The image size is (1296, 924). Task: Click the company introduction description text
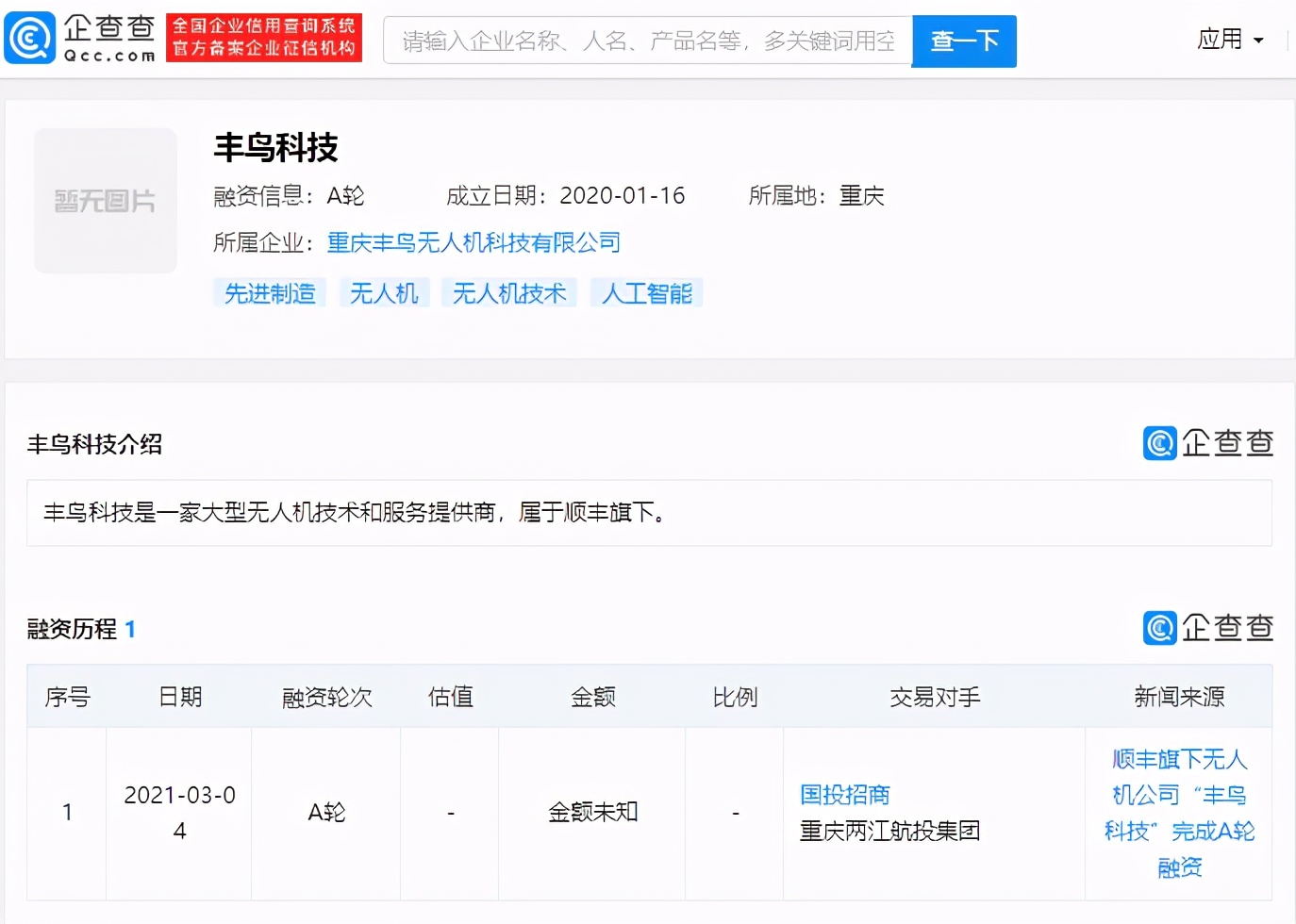pyautogui.click(x=356, y=513)
